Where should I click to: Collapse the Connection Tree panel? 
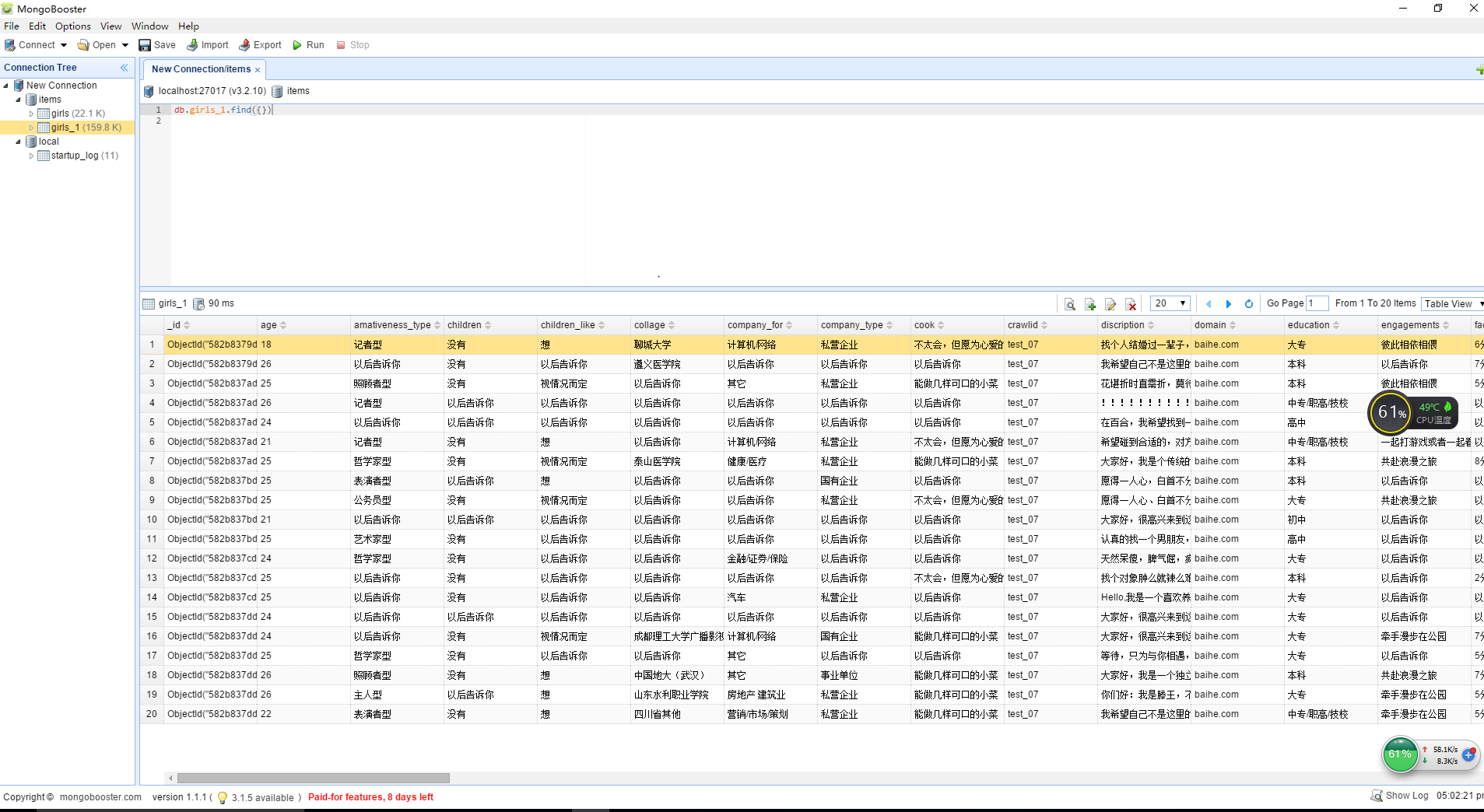(x=124, y=68)
